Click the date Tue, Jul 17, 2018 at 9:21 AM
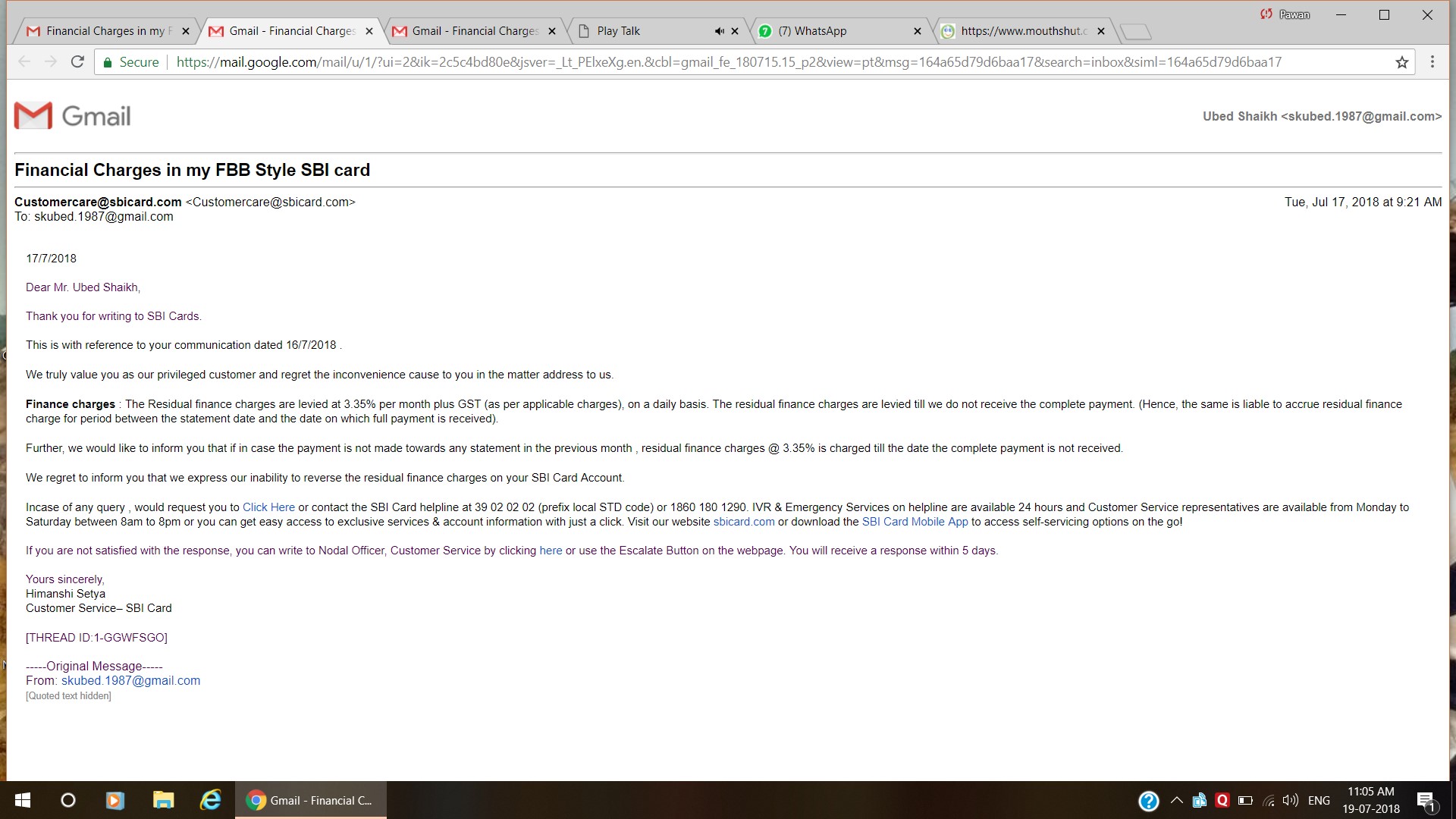The image size is (1456, 819). (1363, 202)
